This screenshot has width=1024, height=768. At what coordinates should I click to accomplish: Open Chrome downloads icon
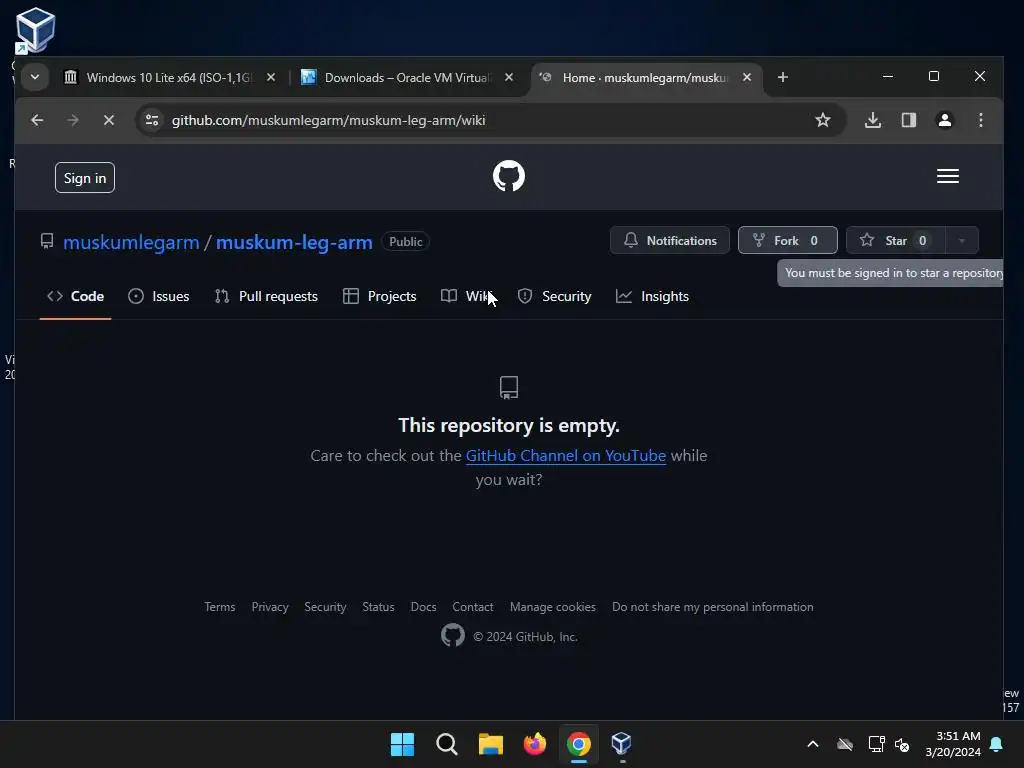click(x=872, y=120)
